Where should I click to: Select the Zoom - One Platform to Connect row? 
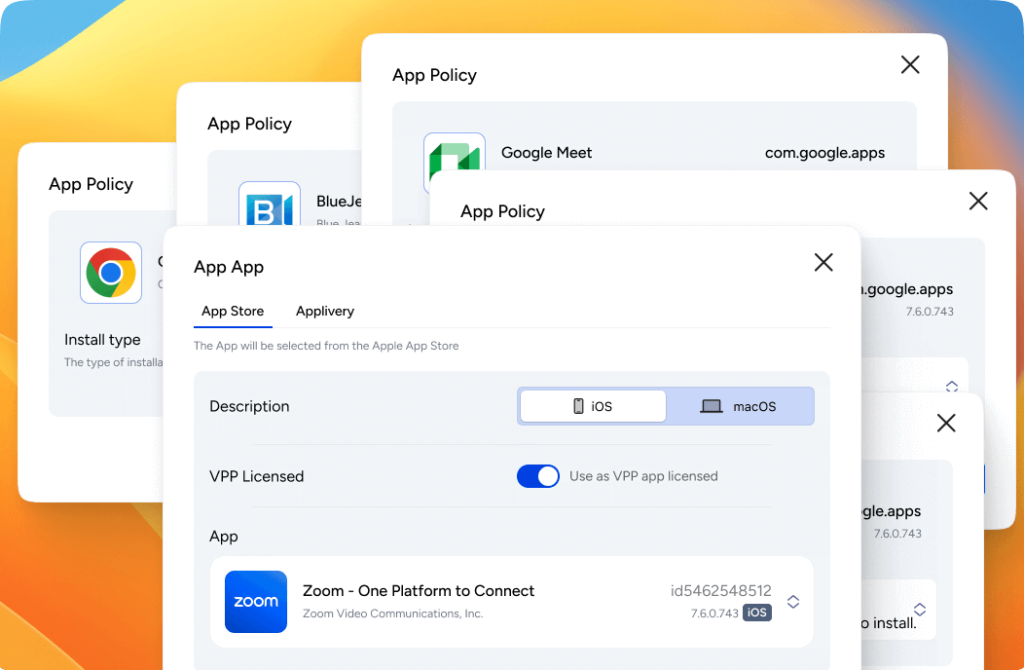point(511,602)
